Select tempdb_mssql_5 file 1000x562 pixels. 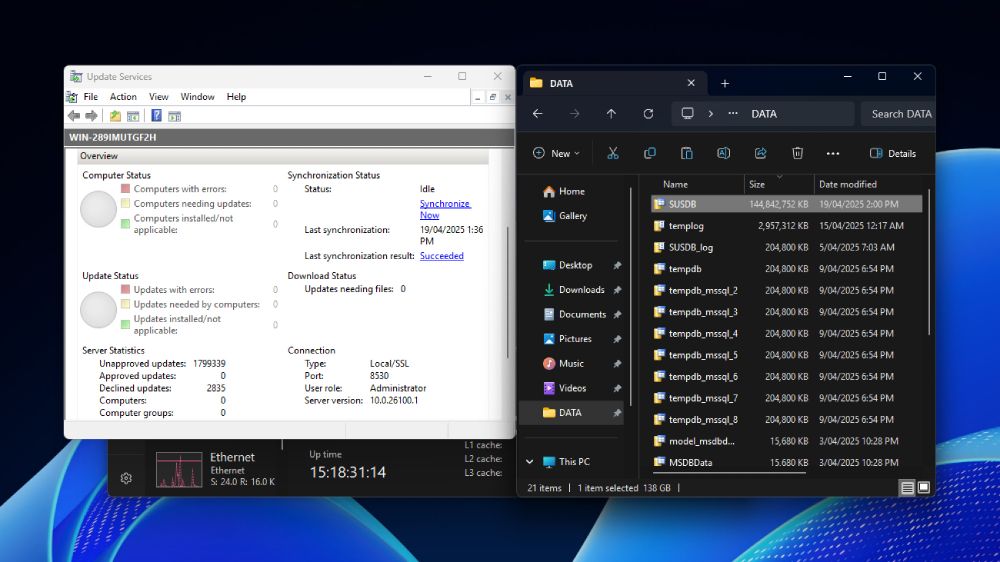(x=786, y=355)
